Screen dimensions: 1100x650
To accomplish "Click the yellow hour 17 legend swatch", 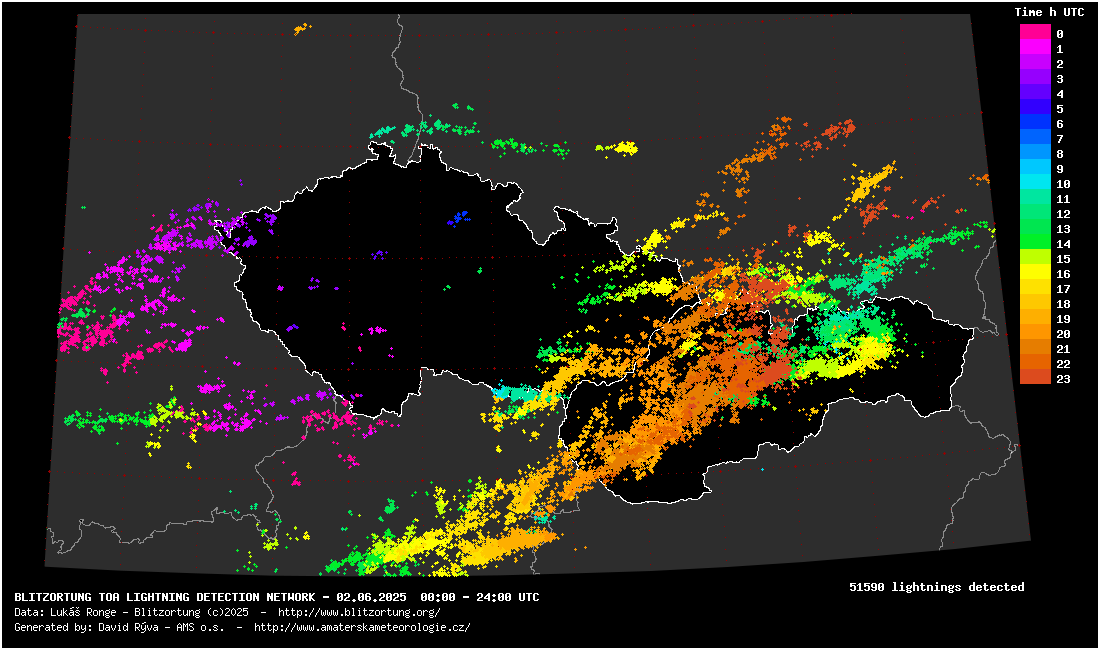I will (1035, 289).
